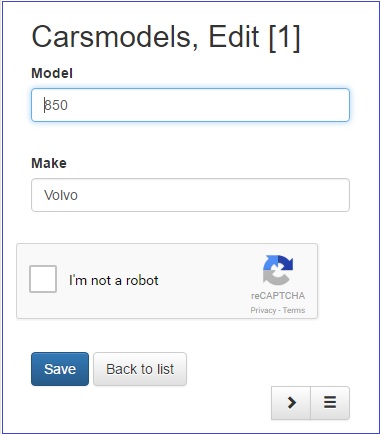Click the Make field label

tap(49, 163)
